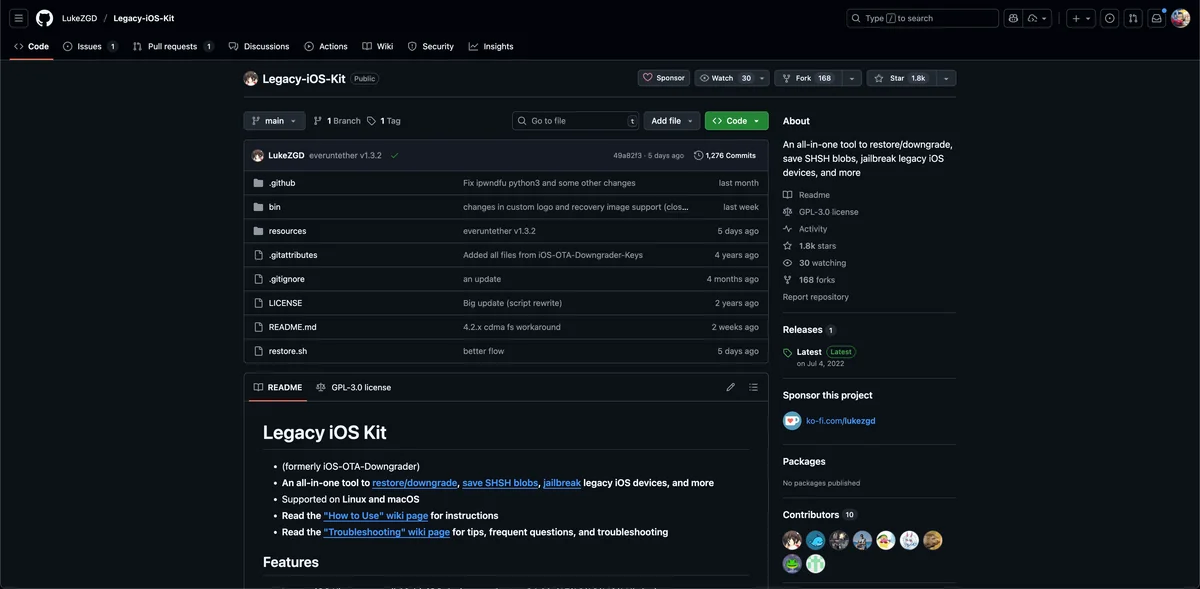Open the "Troubleshooting" wiki page link
Image resolution: width=1200 pixels, height=589 pixels.
387,532
